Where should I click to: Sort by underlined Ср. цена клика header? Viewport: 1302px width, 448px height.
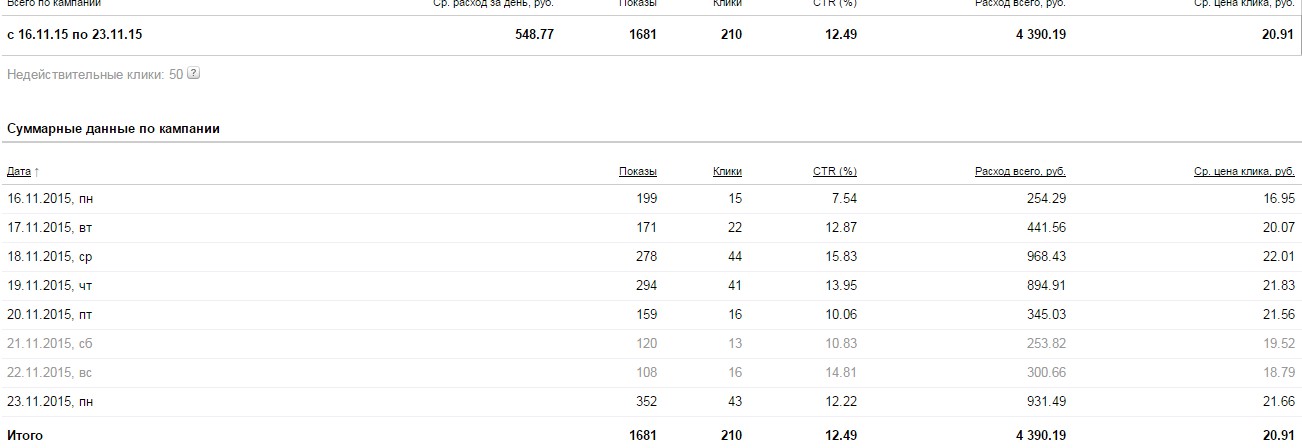[1244, 171]
